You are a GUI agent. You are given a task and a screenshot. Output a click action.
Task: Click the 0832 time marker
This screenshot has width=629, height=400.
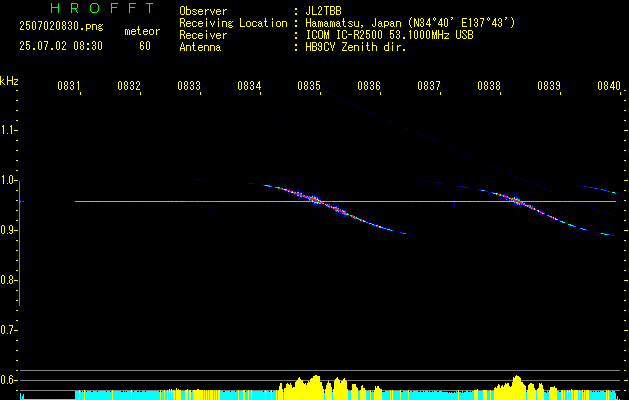coord(128,86)
